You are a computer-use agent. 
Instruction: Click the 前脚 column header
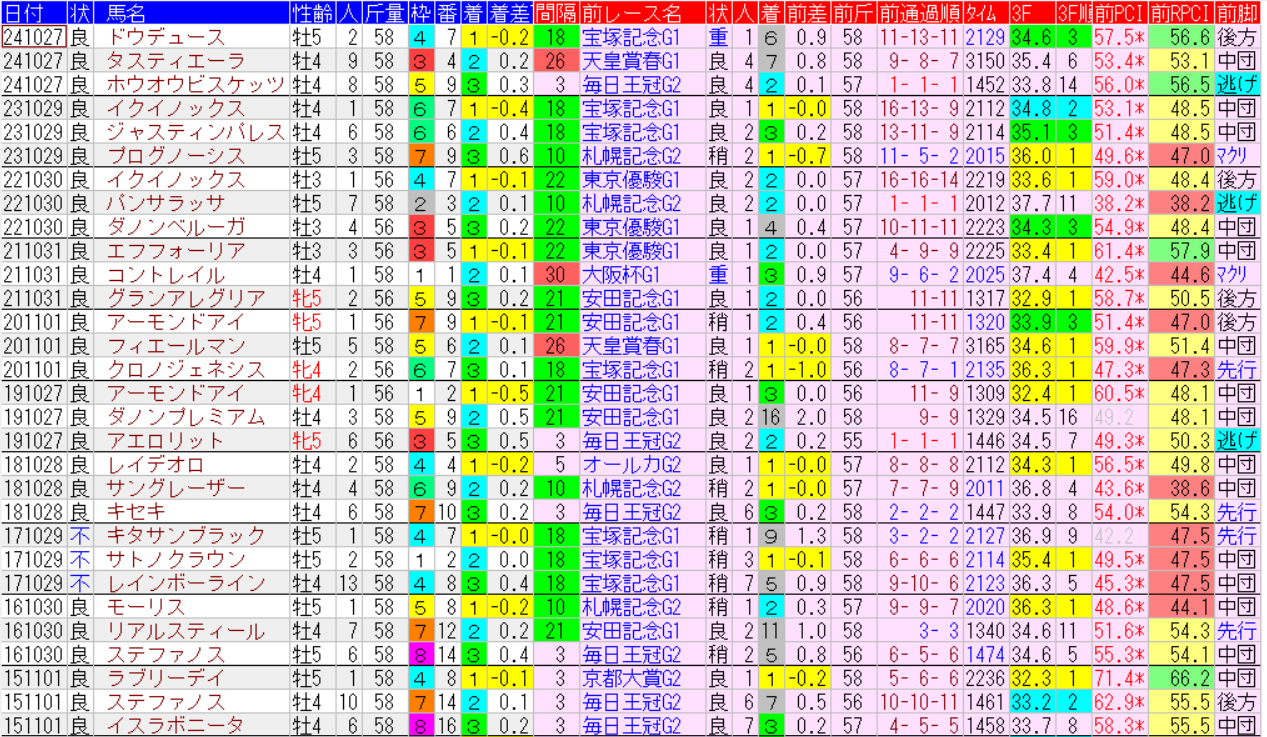(1237, 13)
